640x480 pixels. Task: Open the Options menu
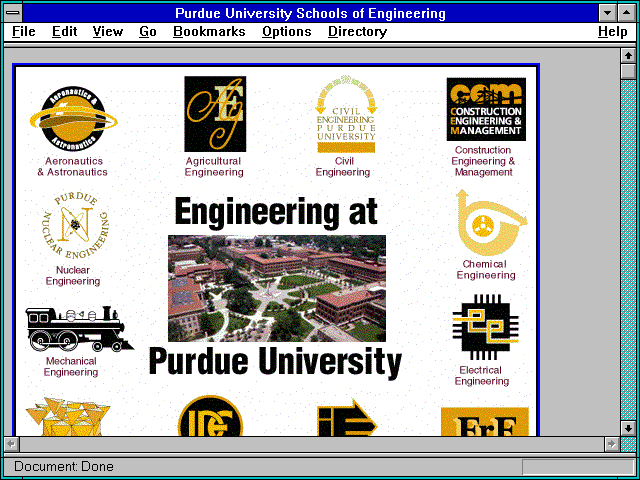[287, 32]
